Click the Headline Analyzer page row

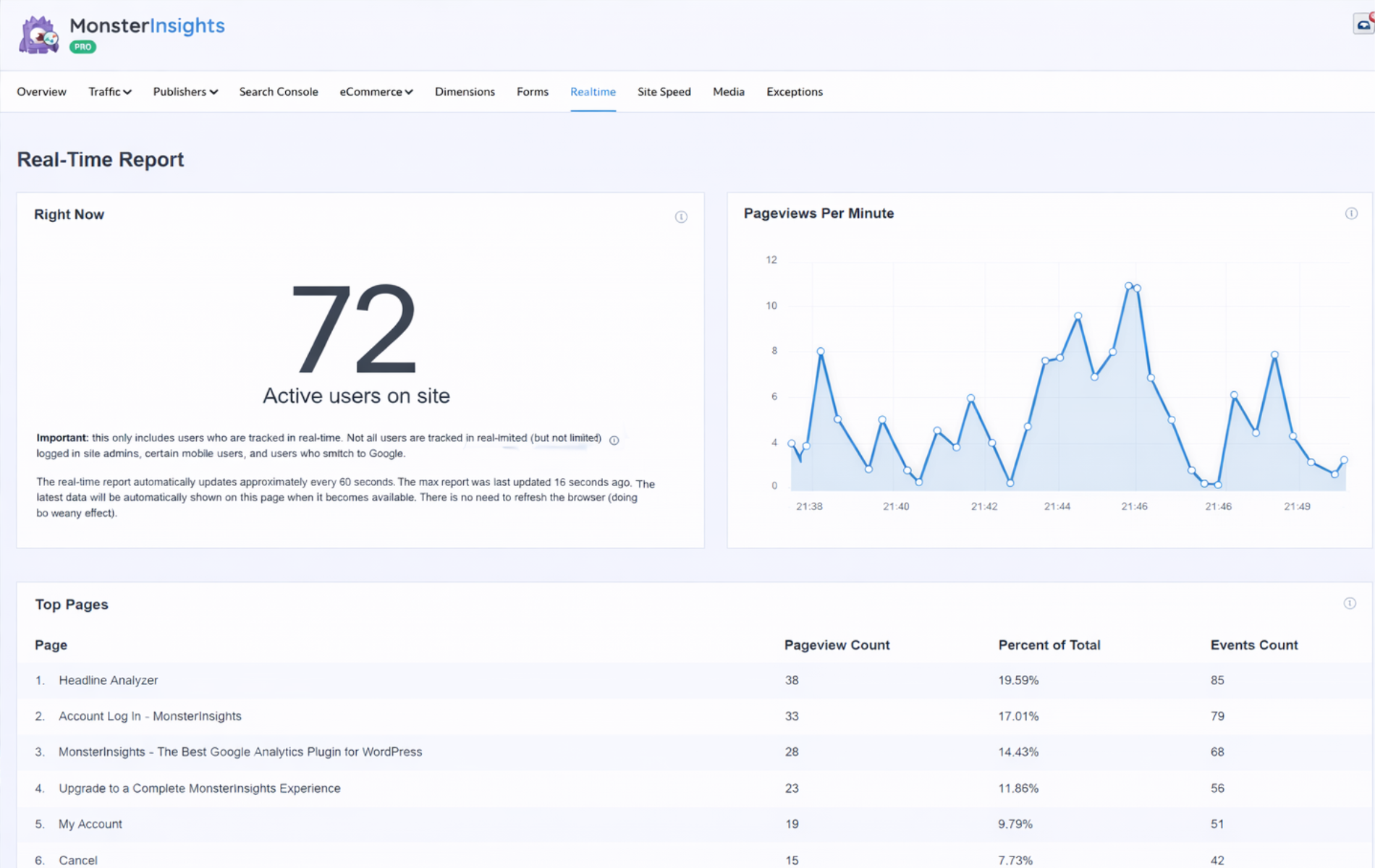point(108,680)
